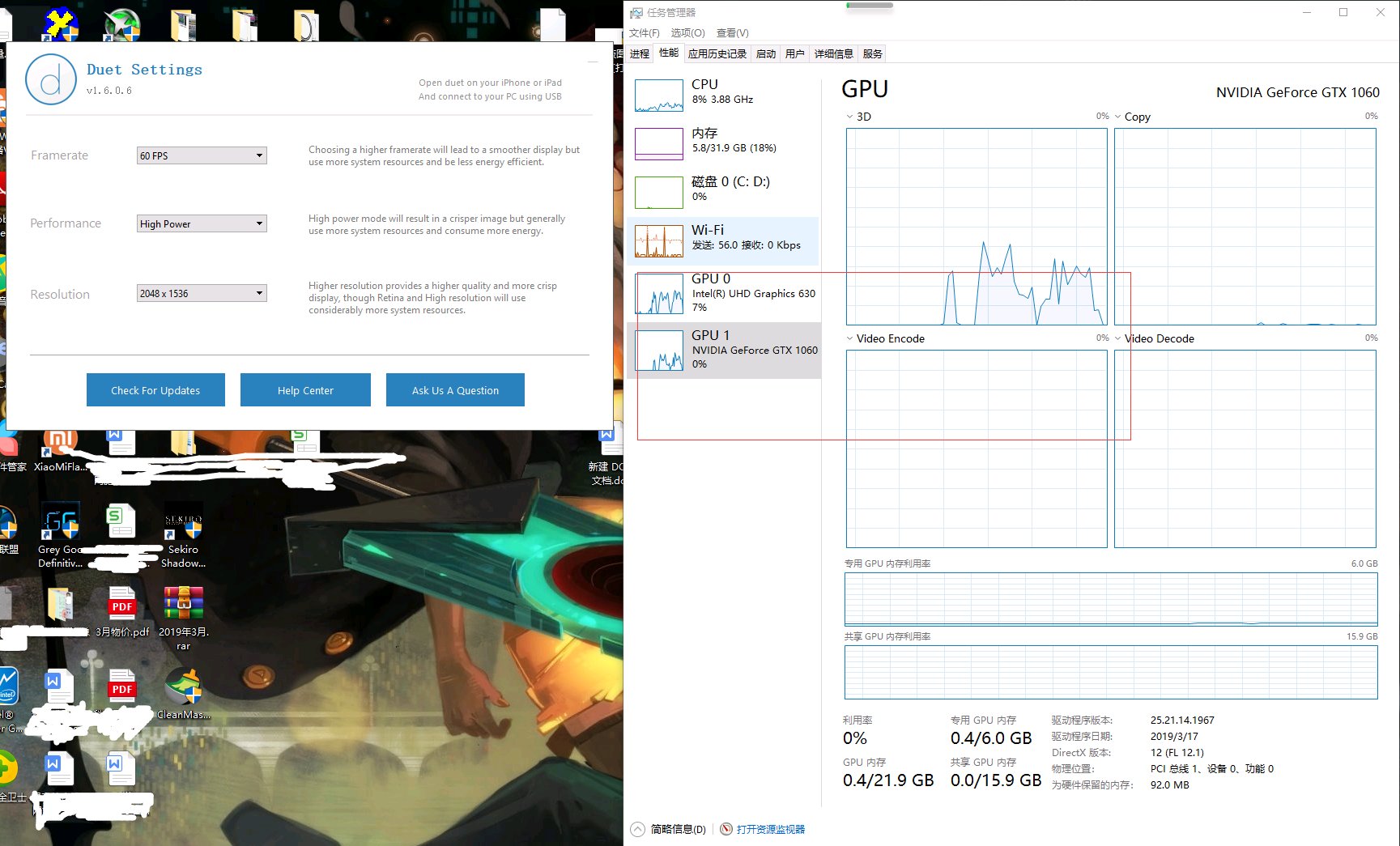Open the Resolution dropdown showing 2048 x 1536
The image size is (1400, 846).
[x=202, y=293]
